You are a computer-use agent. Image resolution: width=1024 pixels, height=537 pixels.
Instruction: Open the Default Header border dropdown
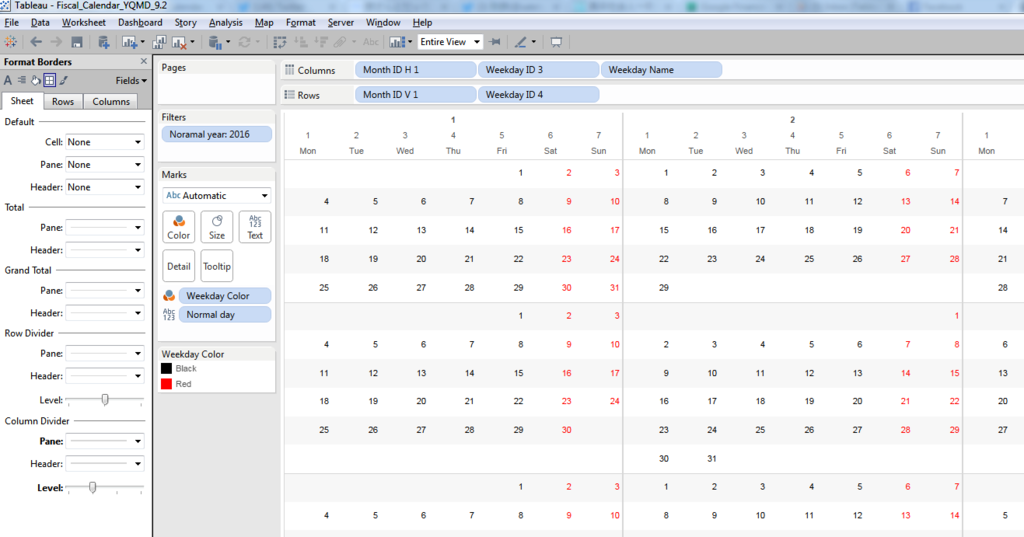[104, 187]
